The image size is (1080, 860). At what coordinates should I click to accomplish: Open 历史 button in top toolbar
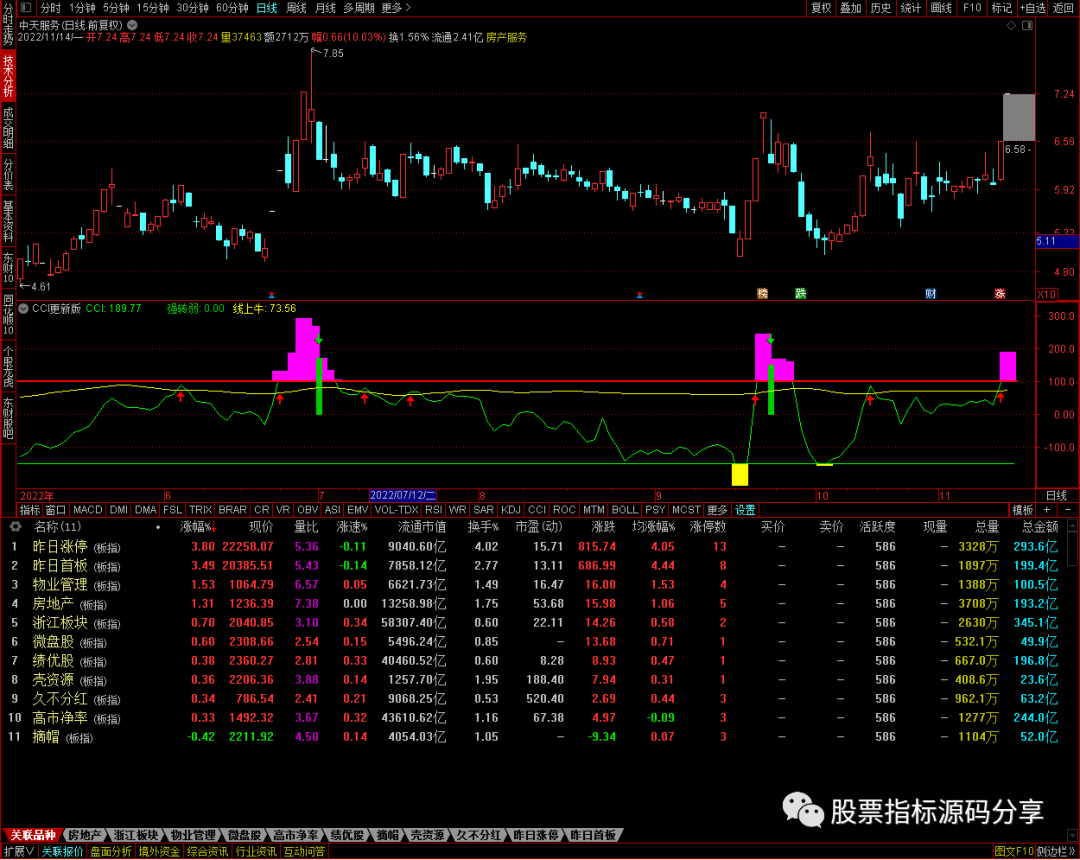[880, 8]
